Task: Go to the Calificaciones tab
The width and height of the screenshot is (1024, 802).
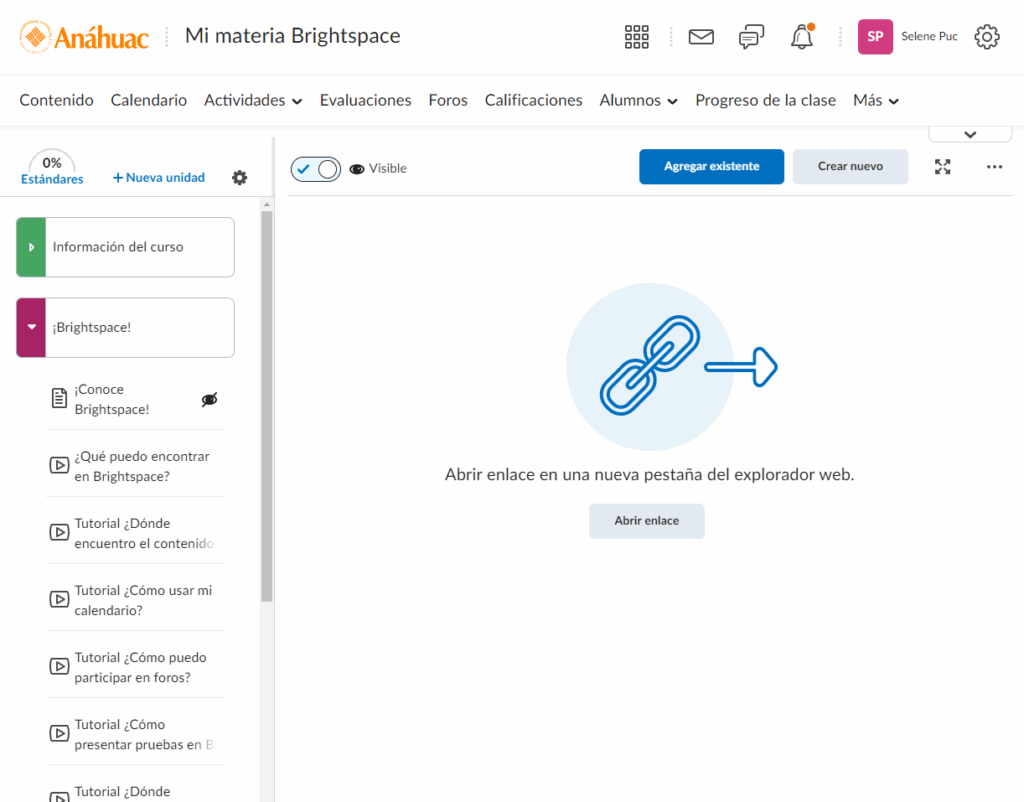Action: click(x=533, y=100)
